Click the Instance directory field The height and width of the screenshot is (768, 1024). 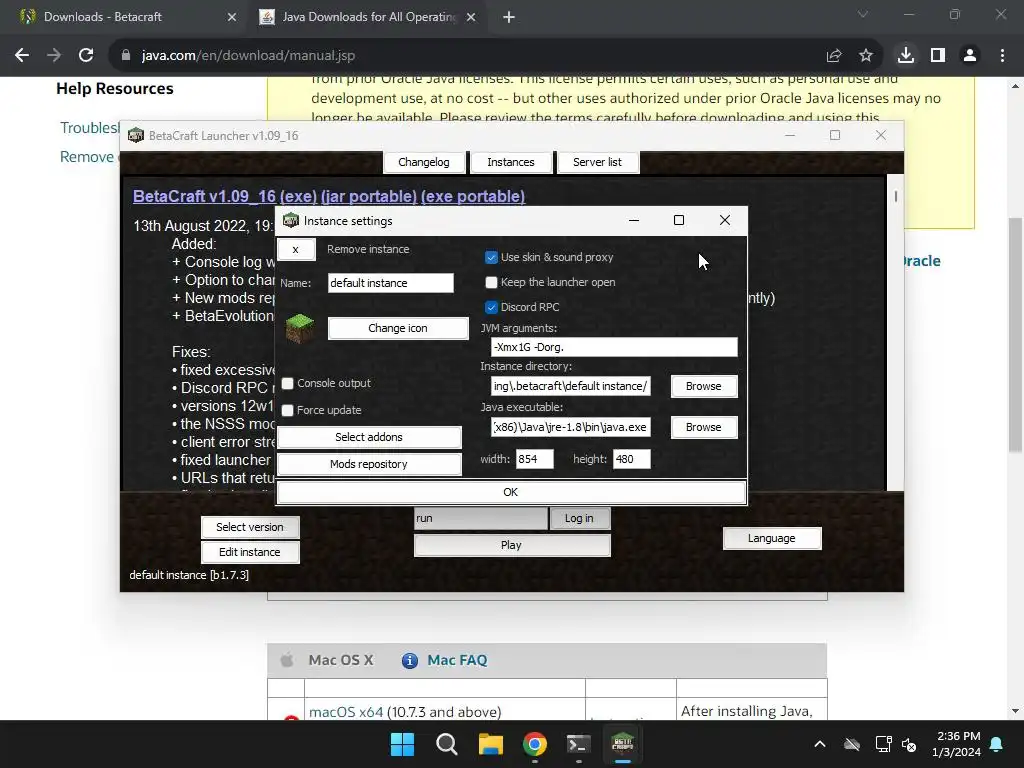tap(571, 386)
